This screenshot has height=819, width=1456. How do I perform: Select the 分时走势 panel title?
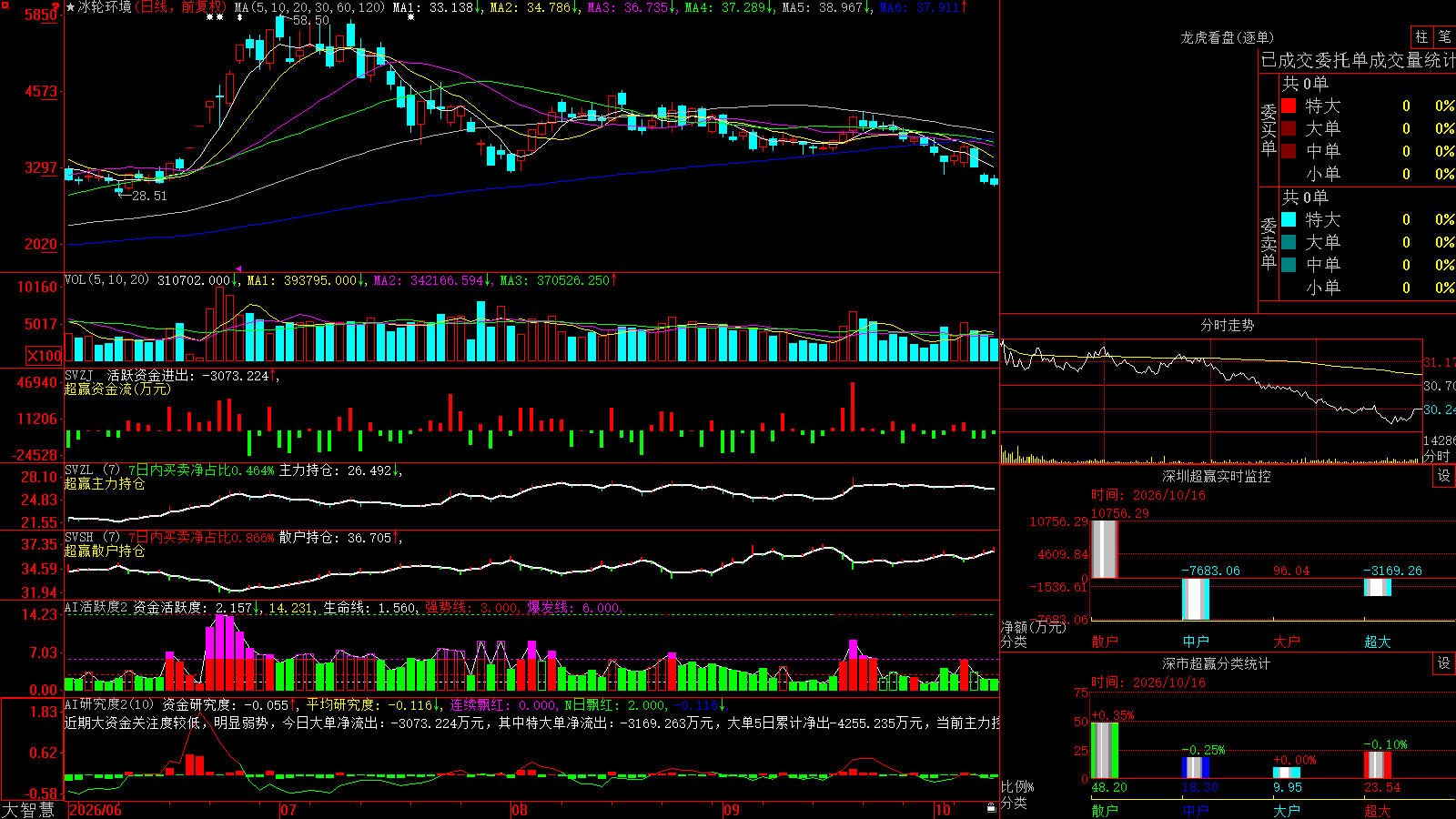(x=1227, y=325)
